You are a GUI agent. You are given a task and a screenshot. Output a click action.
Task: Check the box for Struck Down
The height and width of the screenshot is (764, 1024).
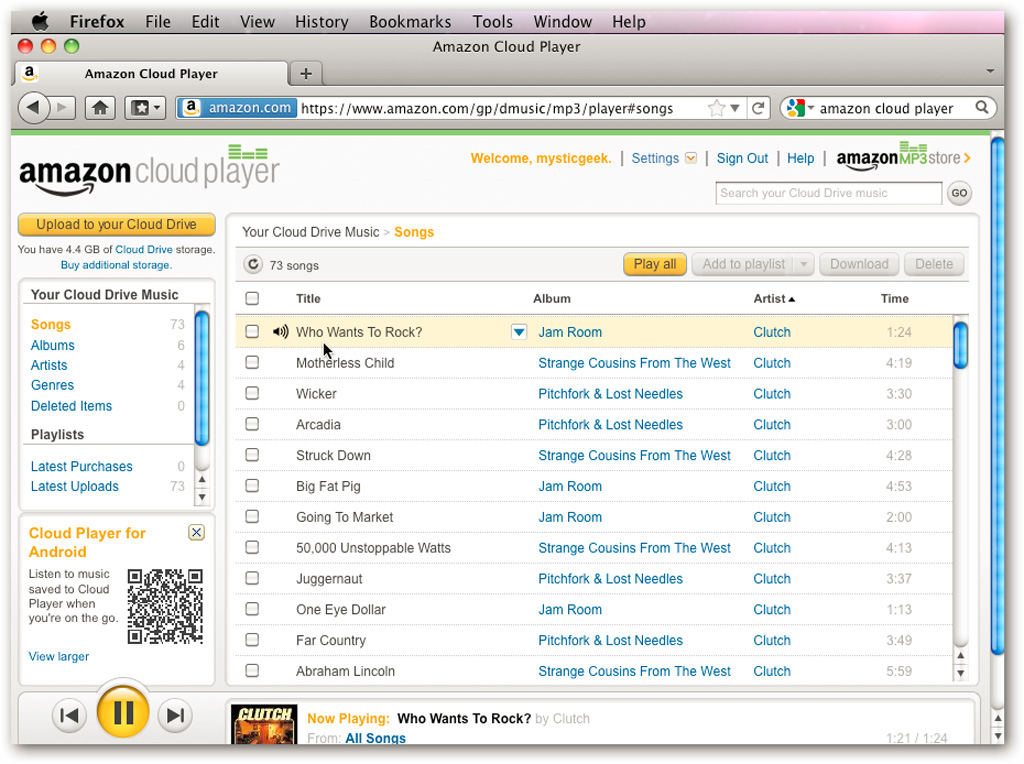(252, 454)
